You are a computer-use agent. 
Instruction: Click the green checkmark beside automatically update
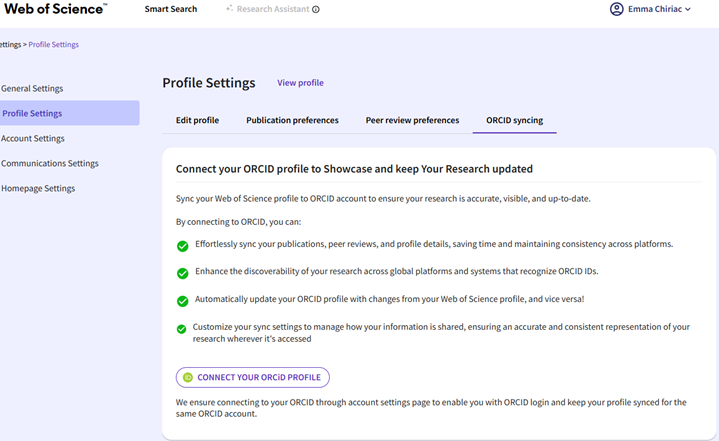click(182, 300)
